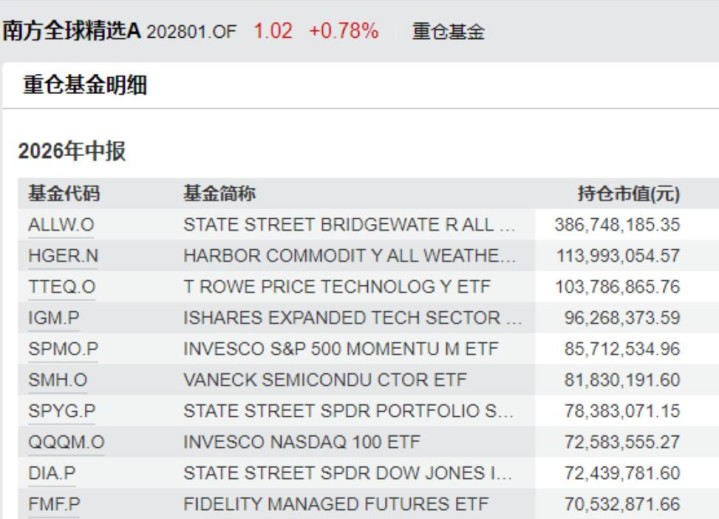The image size is (719, 519).
Task: Open the TTEQ.O fund code link
Action: [x=62, y=287]
